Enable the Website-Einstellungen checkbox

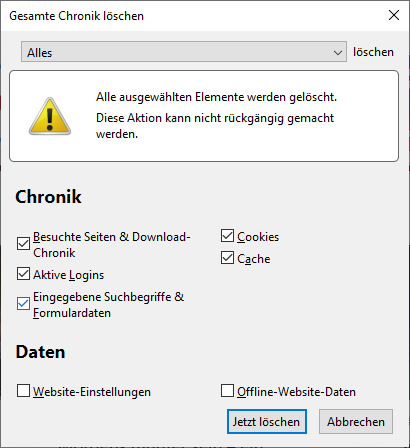(x=23, y=391)
